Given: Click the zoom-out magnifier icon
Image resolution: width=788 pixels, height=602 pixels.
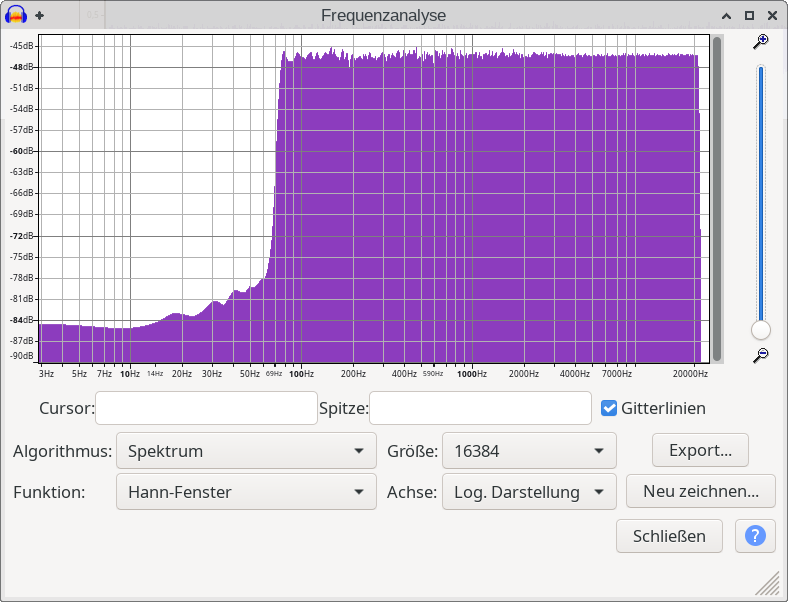Looking at the screenshot, I should point(761,355).
